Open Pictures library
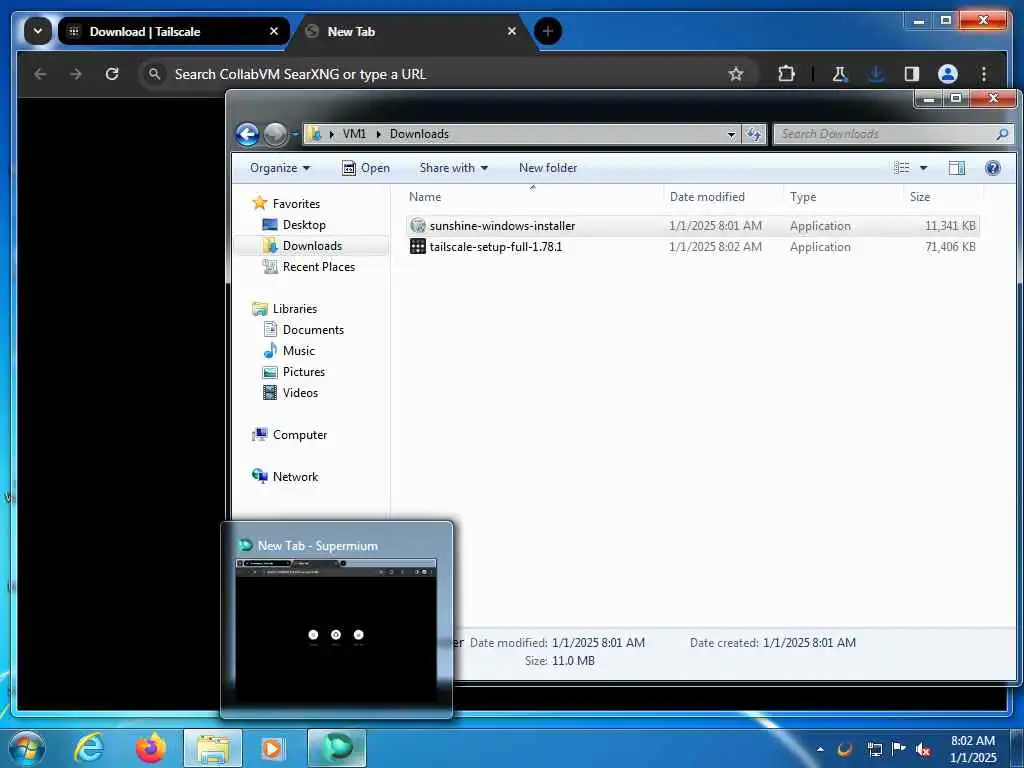 click(294, 372)
